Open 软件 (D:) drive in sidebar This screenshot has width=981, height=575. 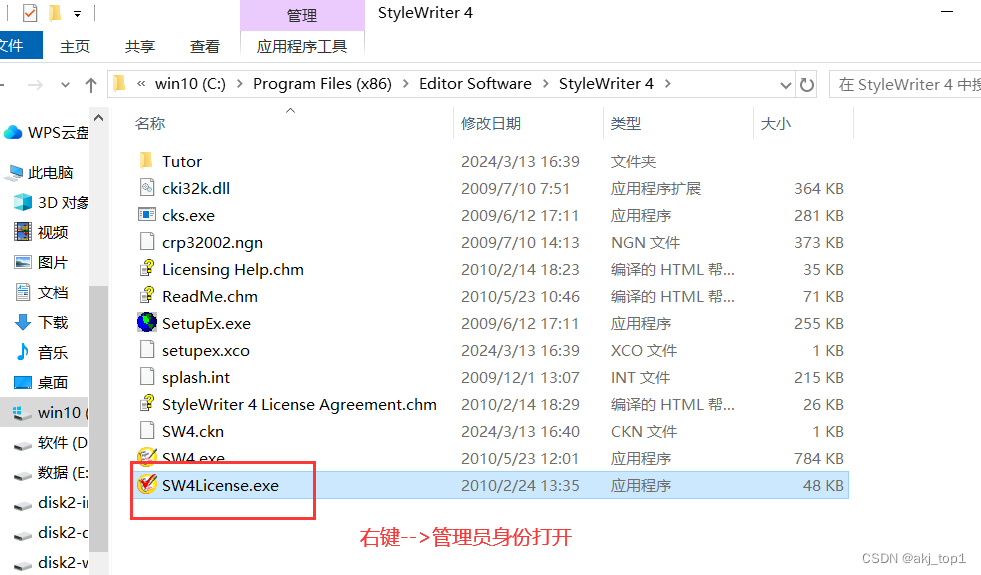coord(51,442)
